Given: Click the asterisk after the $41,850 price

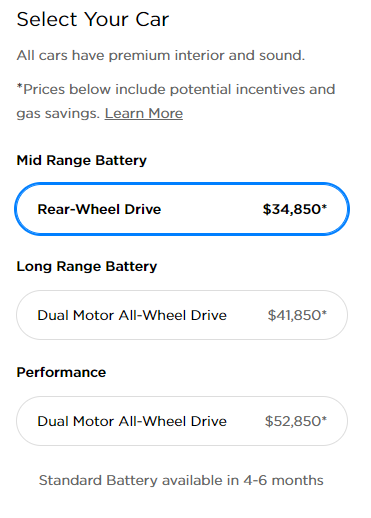Looking at the screenshot, I should pyautogui.click(x=324, y=313).
